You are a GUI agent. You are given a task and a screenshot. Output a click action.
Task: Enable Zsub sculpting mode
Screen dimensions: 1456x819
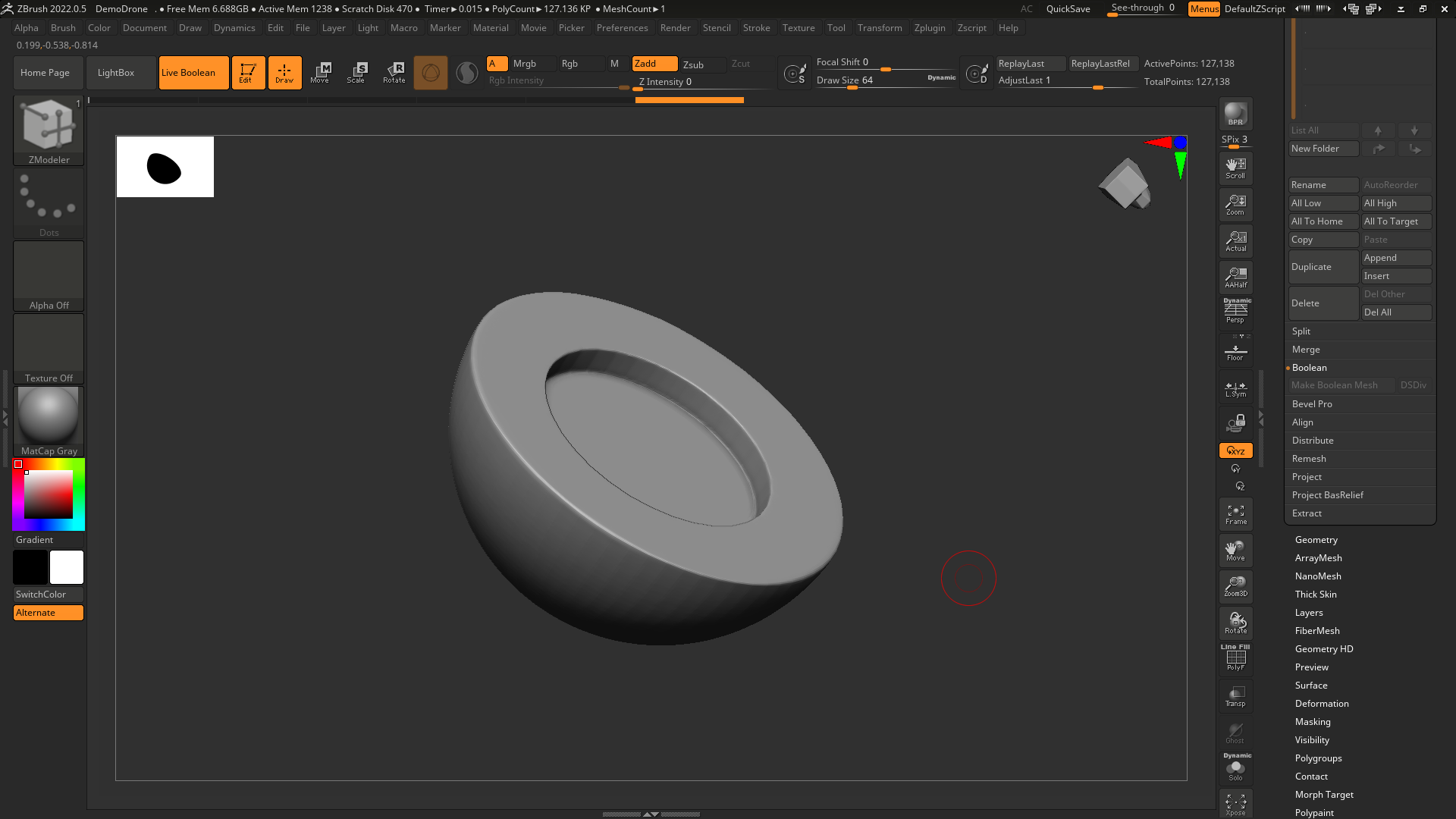pyautogui.click(x=693, y=64)
